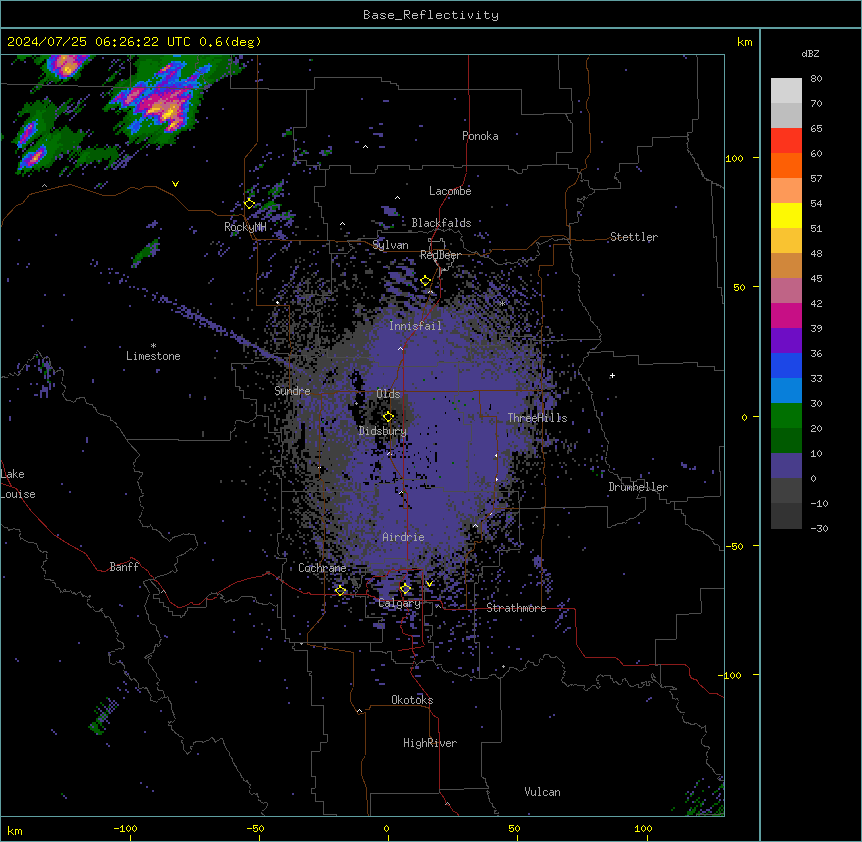
Task: Click the Cochrane label
Action: (x=322, y=568)
